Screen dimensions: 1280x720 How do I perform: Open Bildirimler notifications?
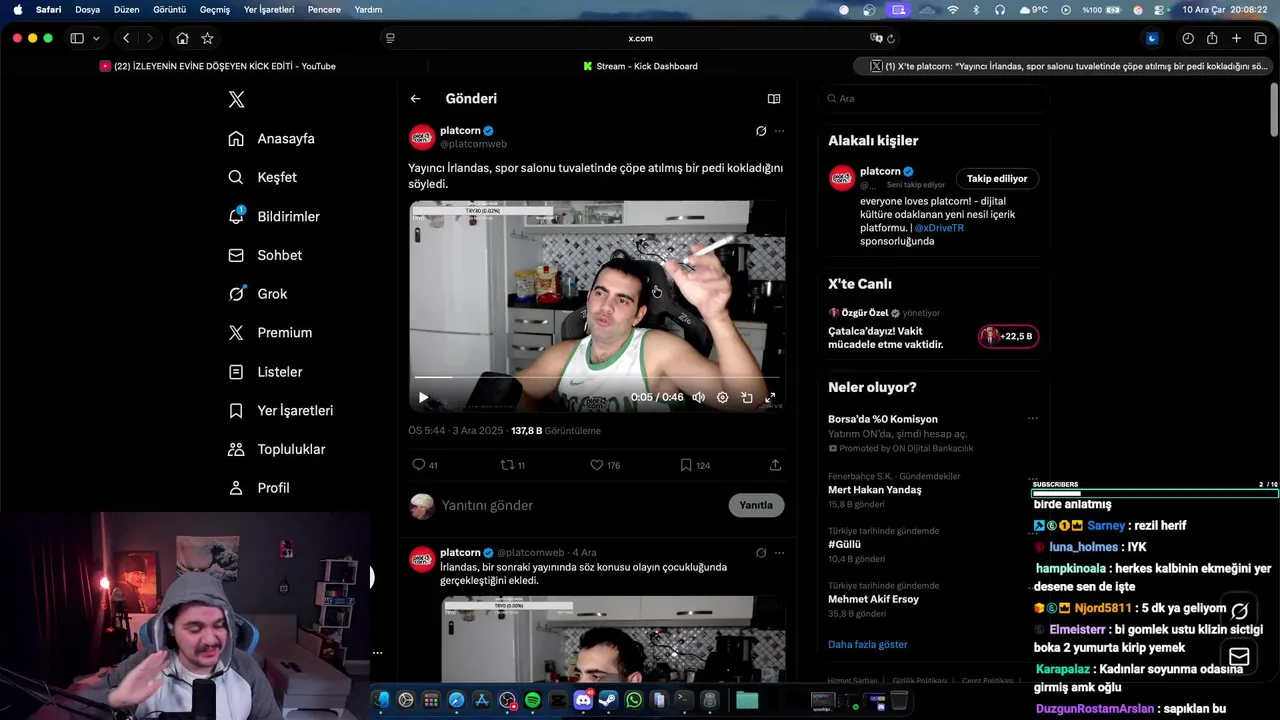[274, 216]
